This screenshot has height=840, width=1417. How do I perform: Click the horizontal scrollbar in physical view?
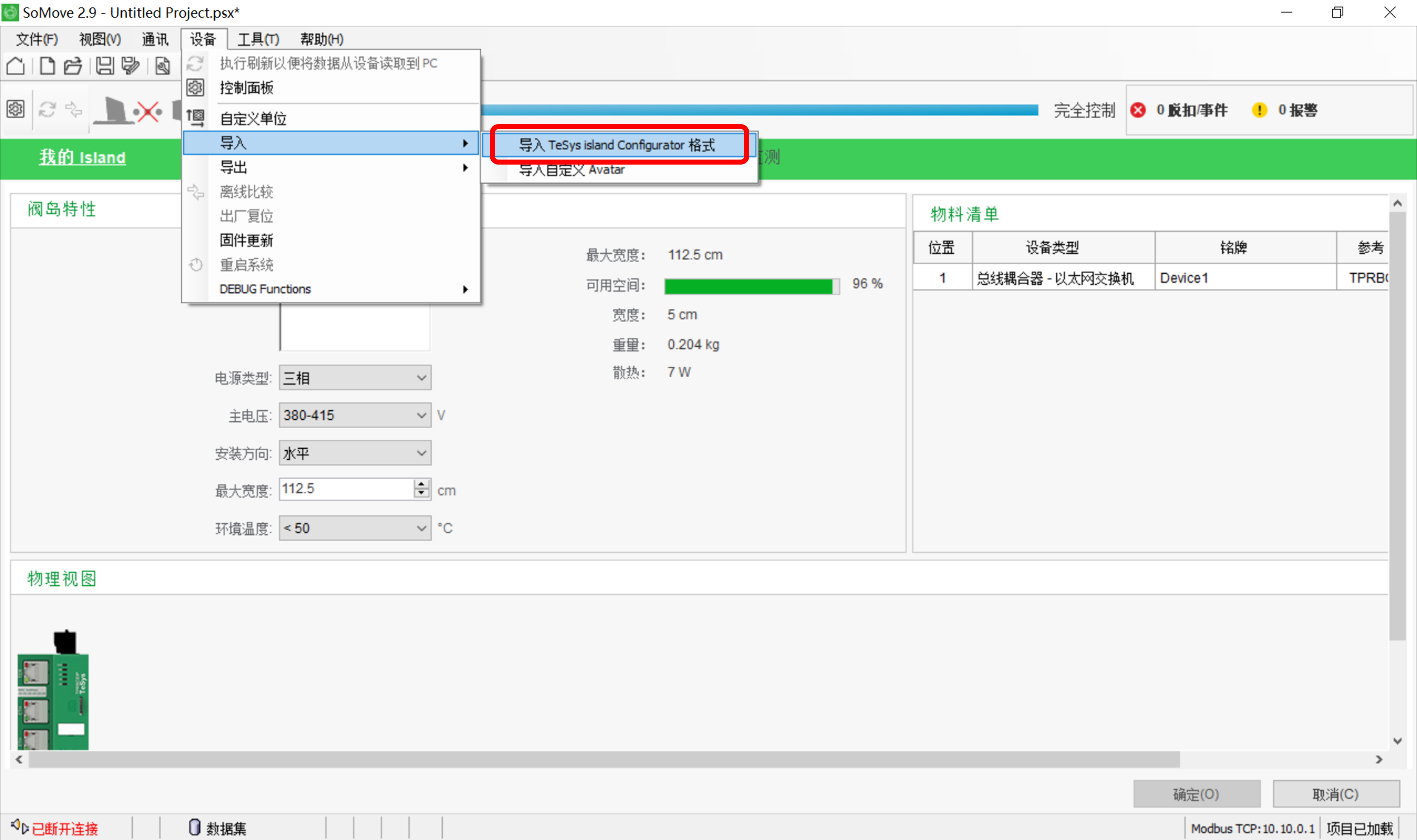(x=604, y=760)
